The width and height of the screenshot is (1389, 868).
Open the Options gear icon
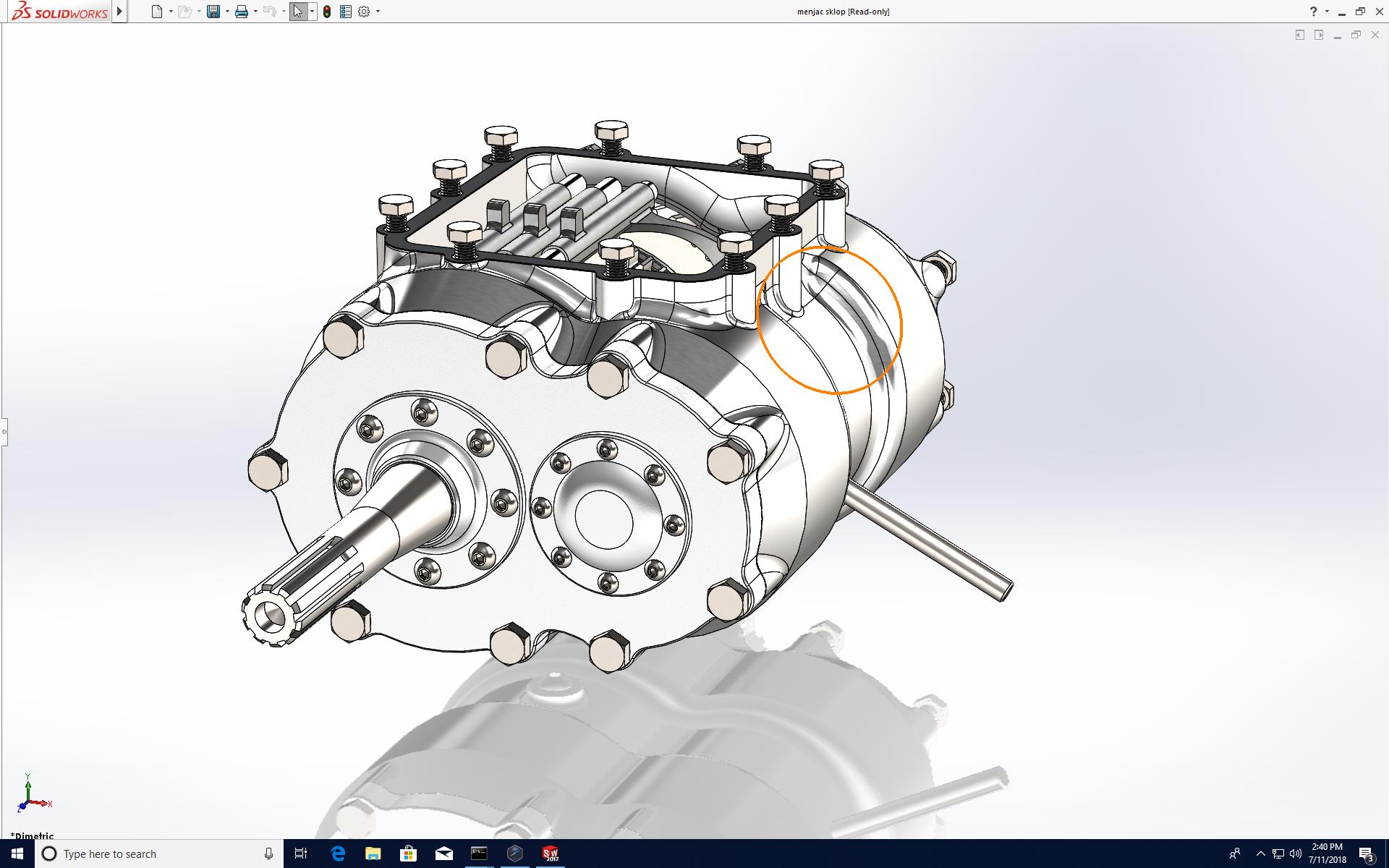click(365, 12)
